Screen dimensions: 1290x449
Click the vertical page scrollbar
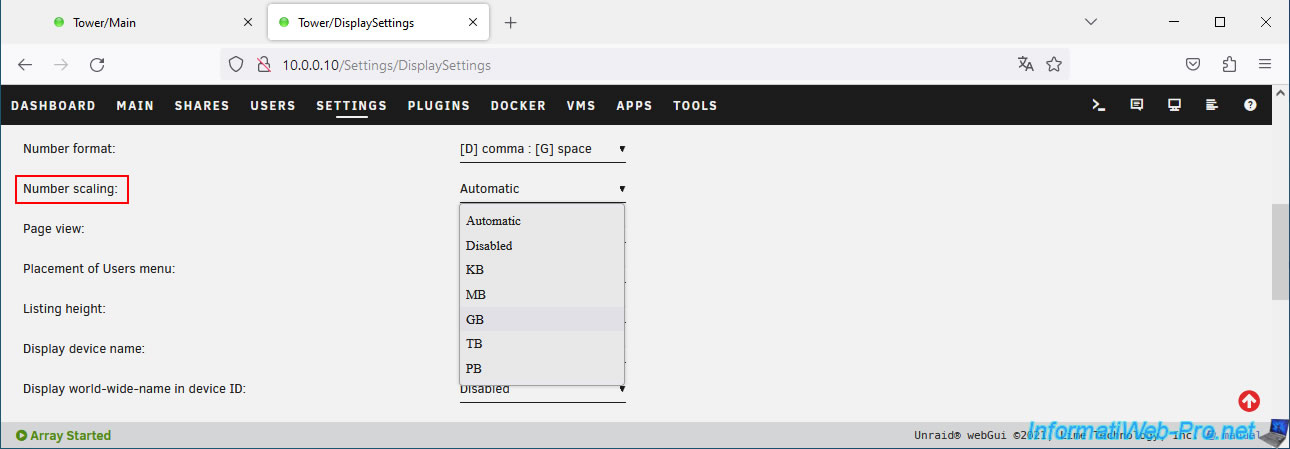(1280, 251)
